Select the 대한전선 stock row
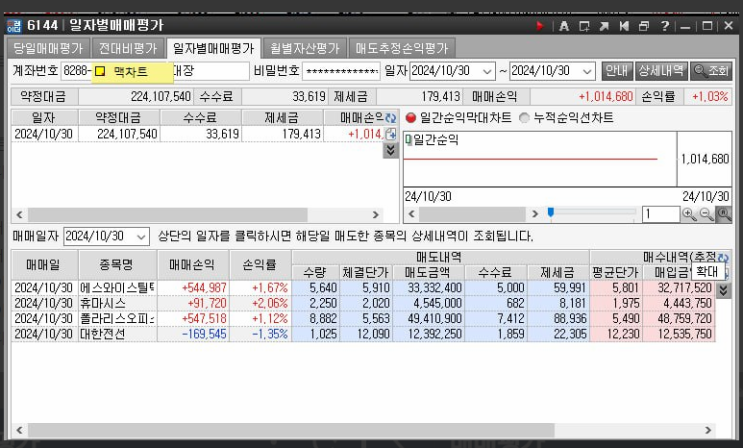Viewport: 743px width, 448px height. pos(363,334)
